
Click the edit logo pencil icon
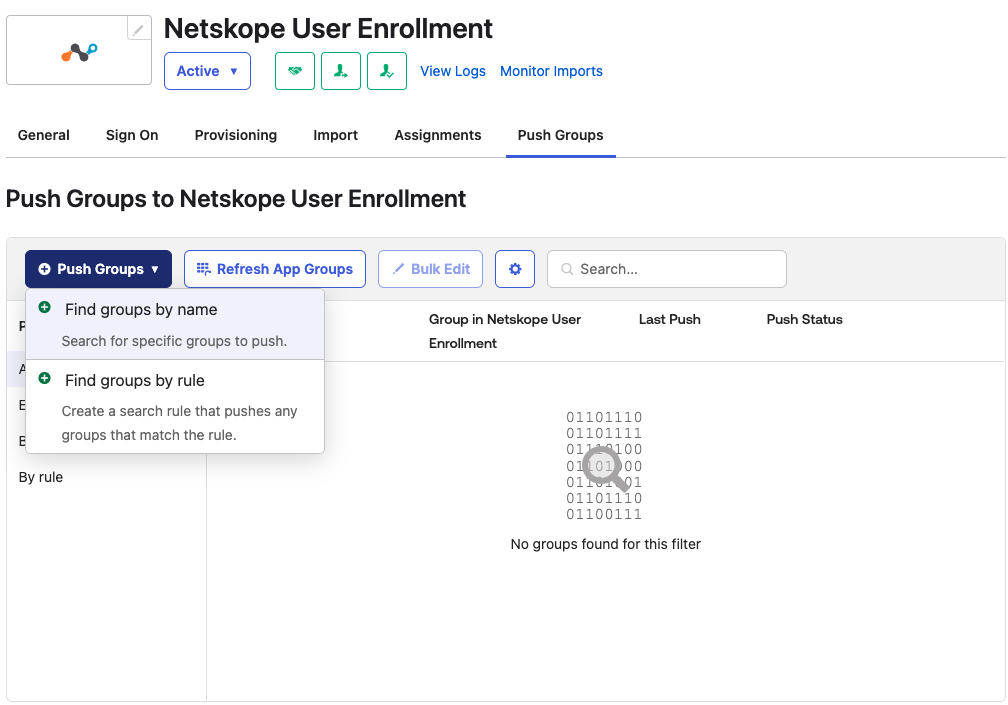(x=138, y=29)
